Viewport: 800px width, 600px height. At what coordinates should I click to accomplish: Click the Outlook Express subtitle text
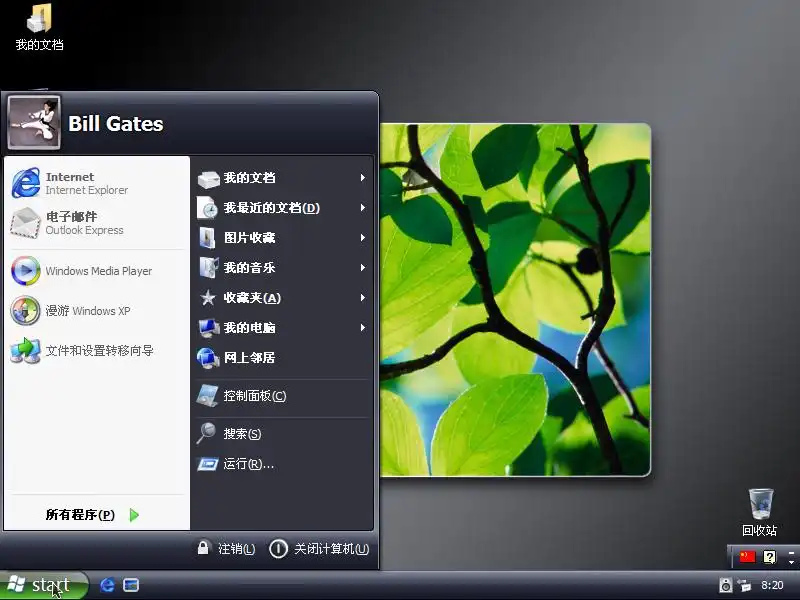85,230
